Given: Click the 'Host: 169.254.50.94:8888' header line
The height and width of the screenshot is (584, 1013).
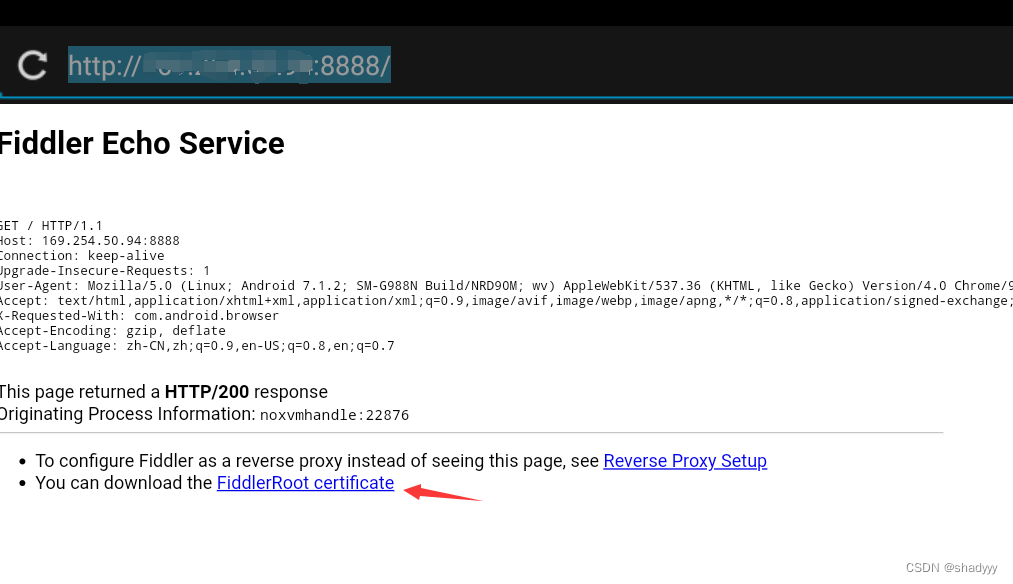Looking at the screenshot, I should [x=90, y=240].
